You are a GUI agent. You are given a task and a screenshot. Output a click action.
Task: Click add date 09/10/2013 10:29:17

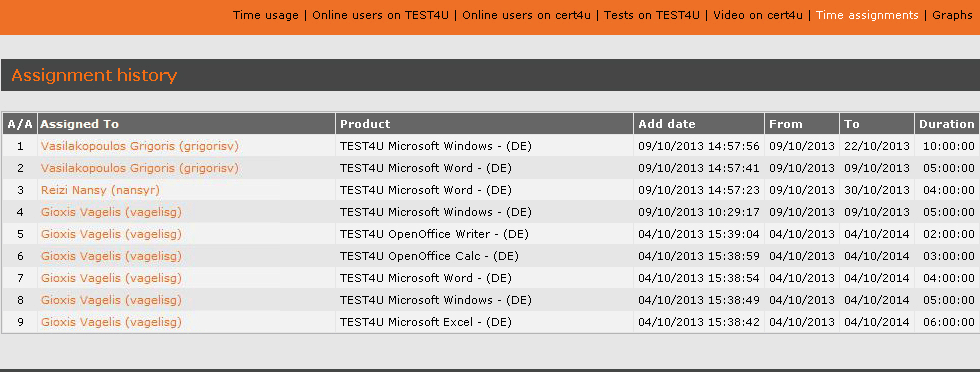point(699,212)
